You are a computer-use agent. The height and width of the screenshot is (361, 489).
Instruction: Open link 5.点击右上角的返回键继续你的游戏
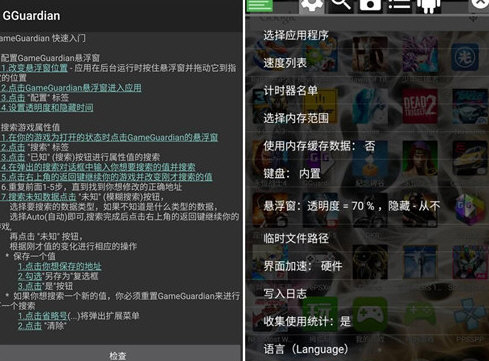coord(106,177)
